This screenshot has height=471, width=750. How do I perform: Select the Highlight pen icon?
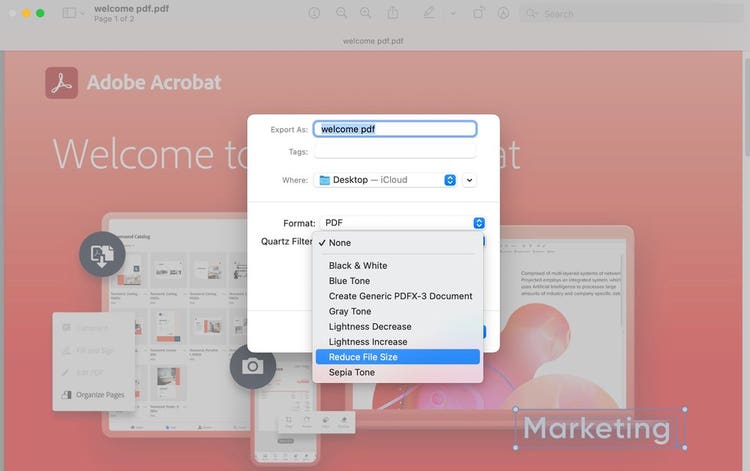point(429,13)
